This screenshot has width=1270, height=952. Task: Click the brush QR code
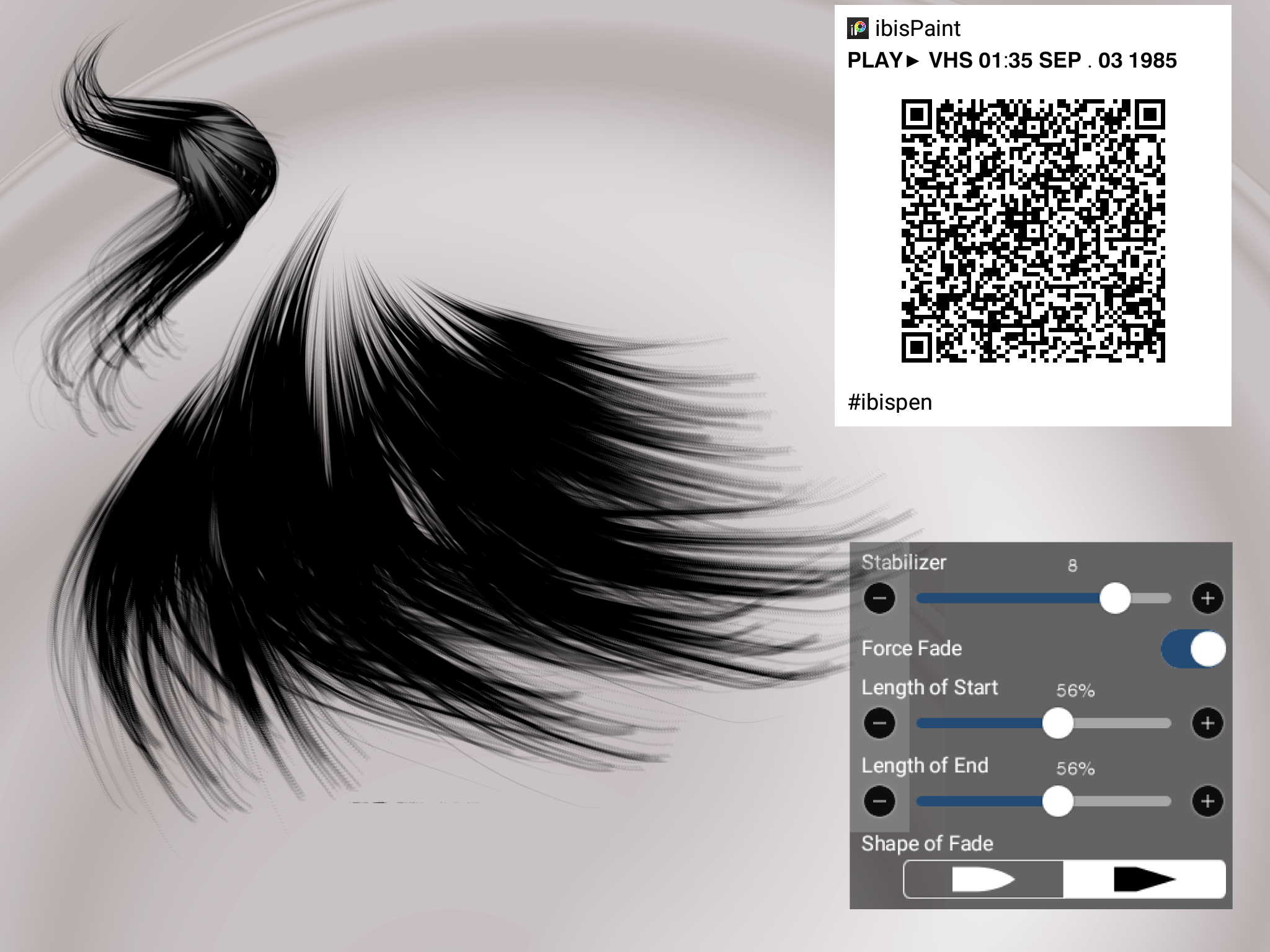[1032, 231]
